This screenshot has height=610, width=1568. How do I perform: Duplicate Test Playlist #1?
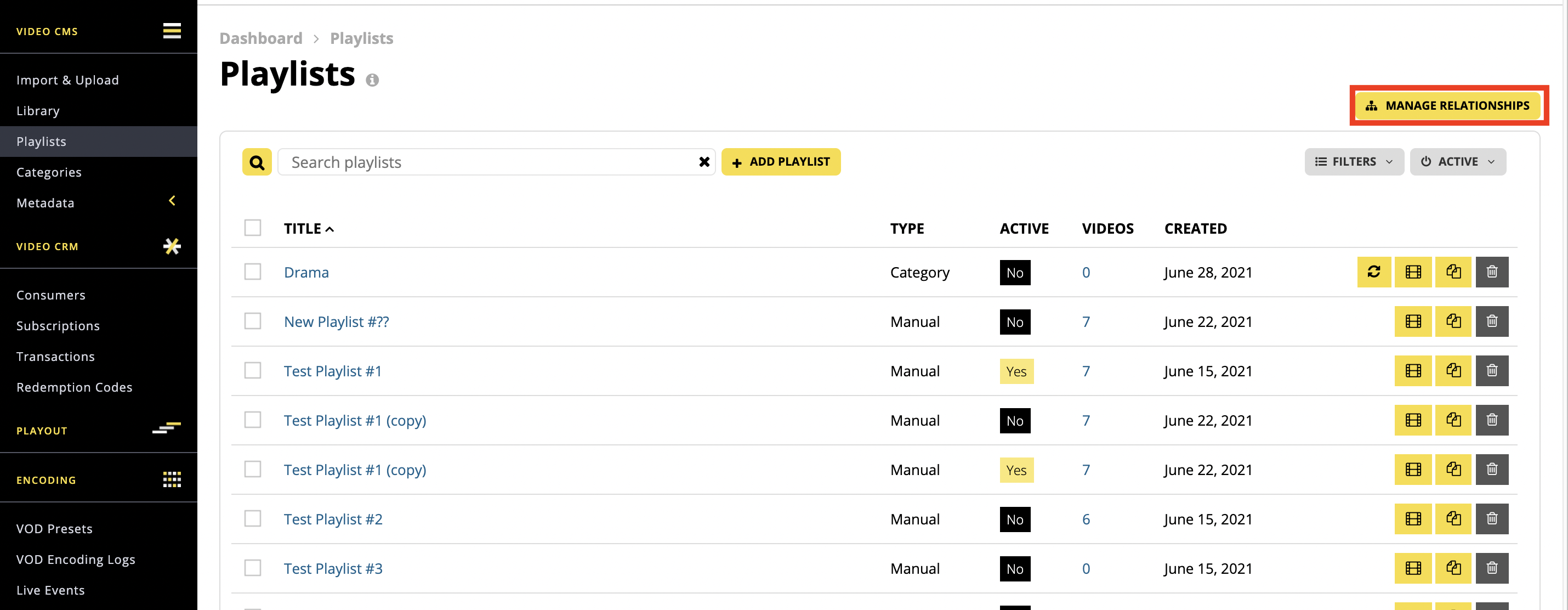click(1453, 370)
